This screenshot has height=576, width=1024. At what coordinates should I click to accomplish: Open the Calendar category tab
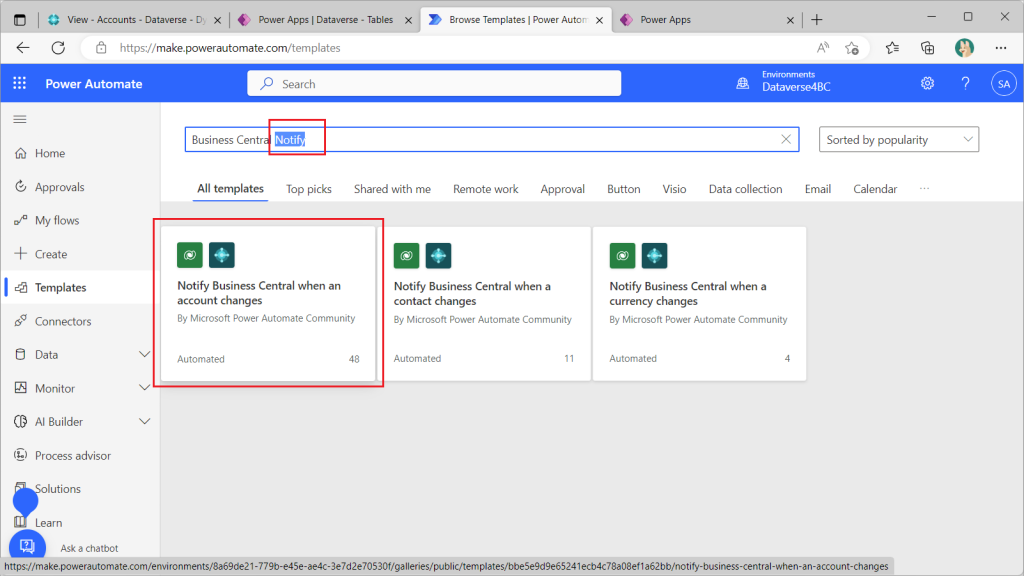875,189
